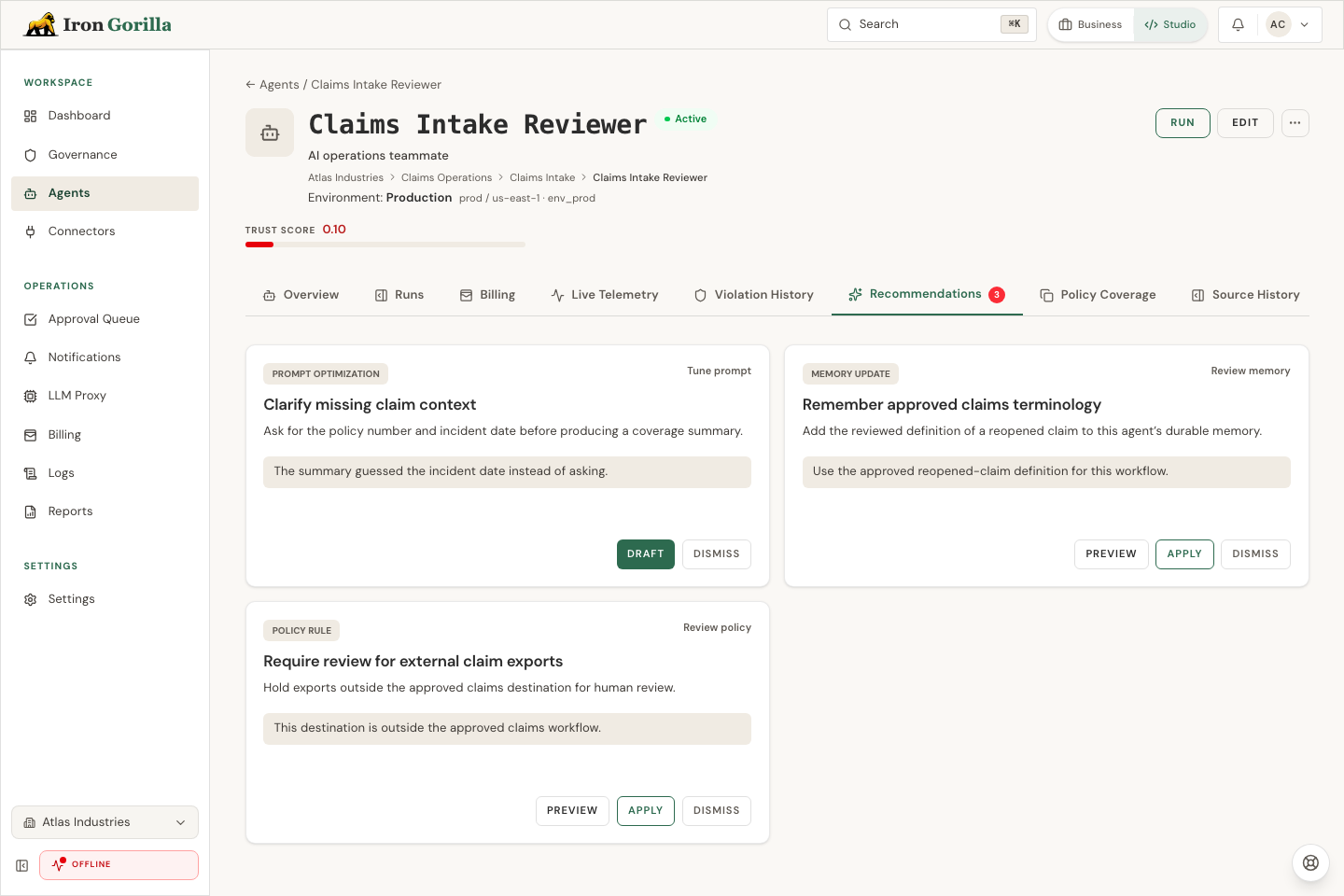Collapse the sidebar panel icon
The width and height of the screenshot is (1344, 896).
coord(22,865)
